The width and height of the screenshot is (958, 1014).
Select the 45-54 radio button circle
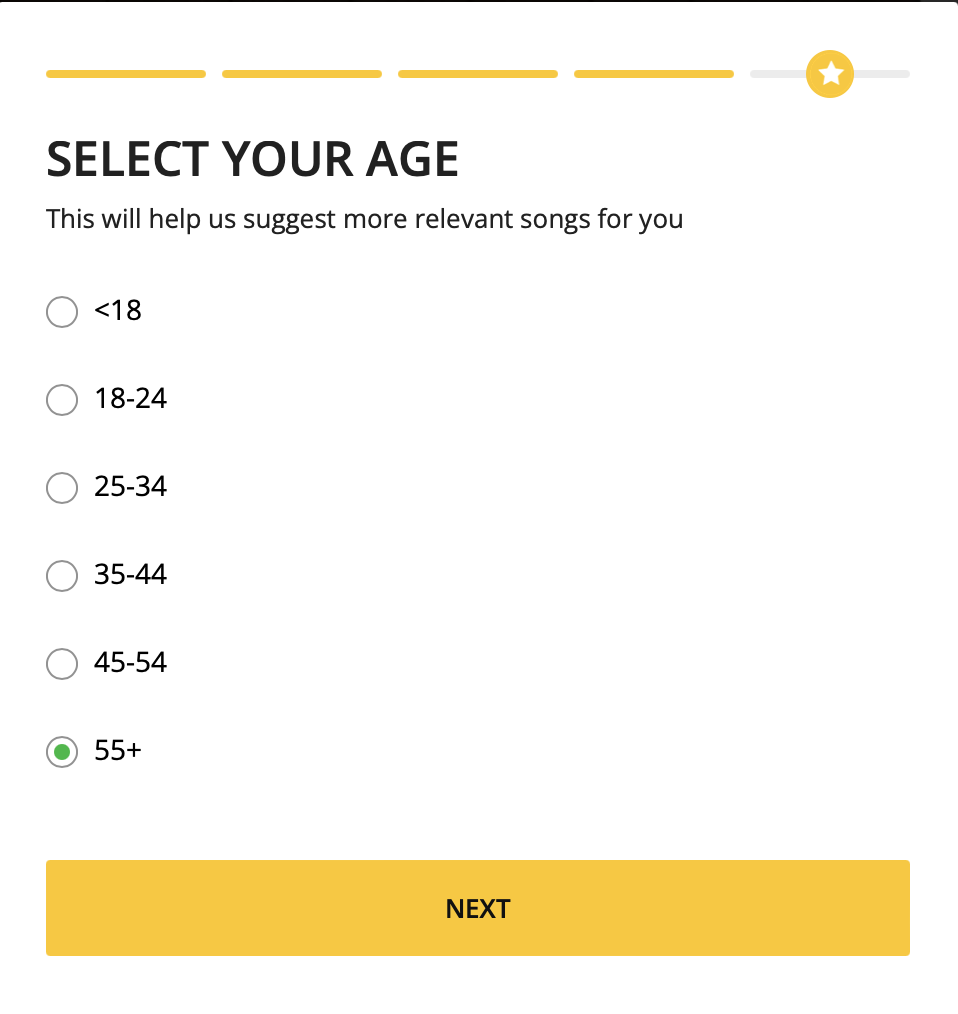tap(62, 664)
